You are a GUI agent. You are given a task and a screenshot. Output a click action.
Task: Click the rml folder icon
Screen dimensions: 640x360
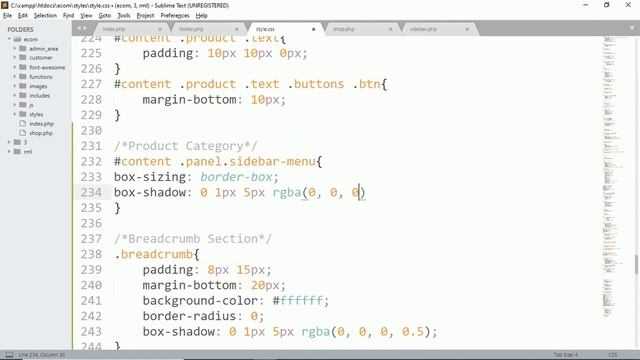[x=17, y=151]
